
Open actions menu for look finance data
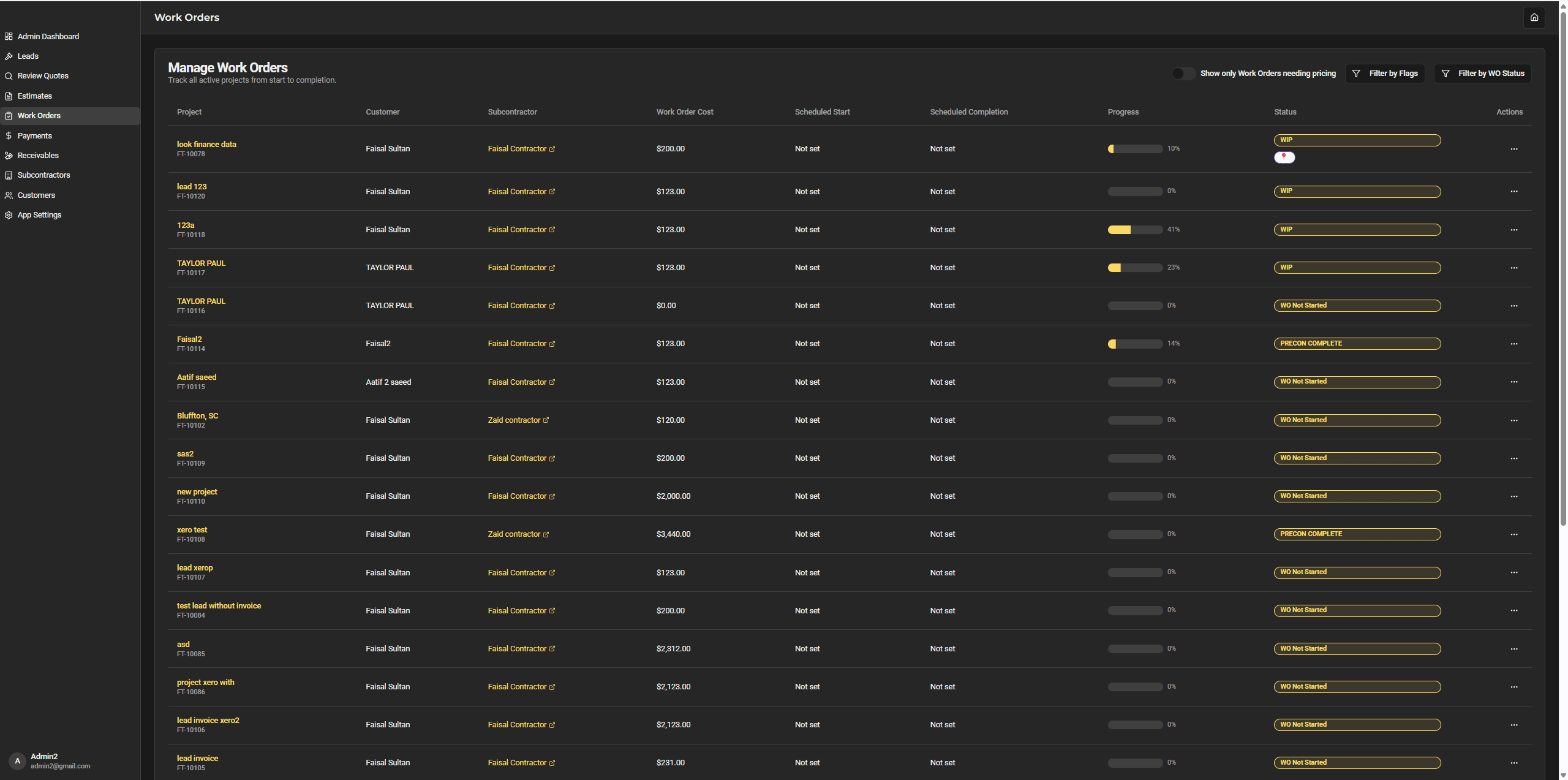click(1513, 149)
